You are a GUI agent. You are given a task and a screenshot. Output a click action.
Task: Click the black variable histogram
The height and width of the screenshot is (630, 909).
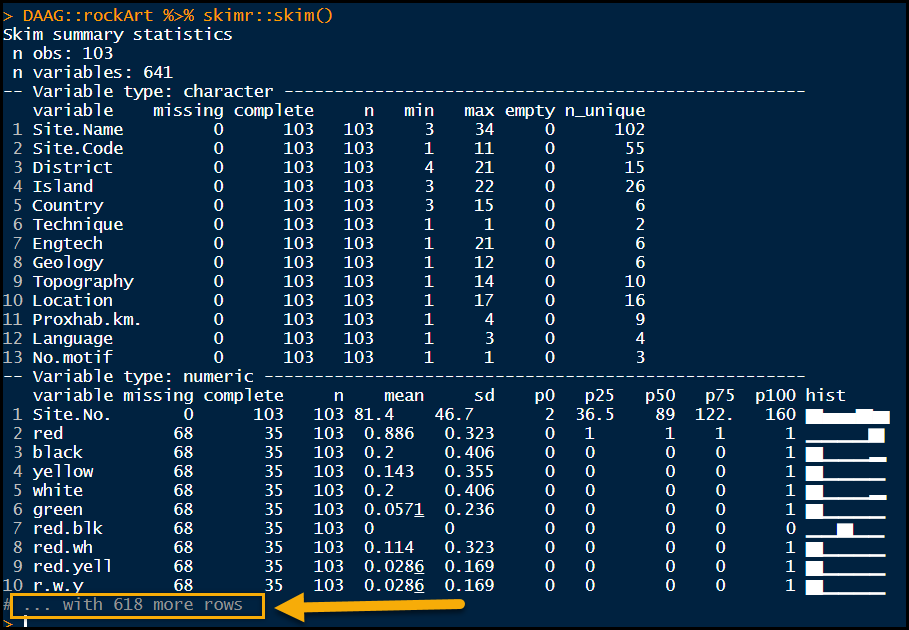coord(846,452)
